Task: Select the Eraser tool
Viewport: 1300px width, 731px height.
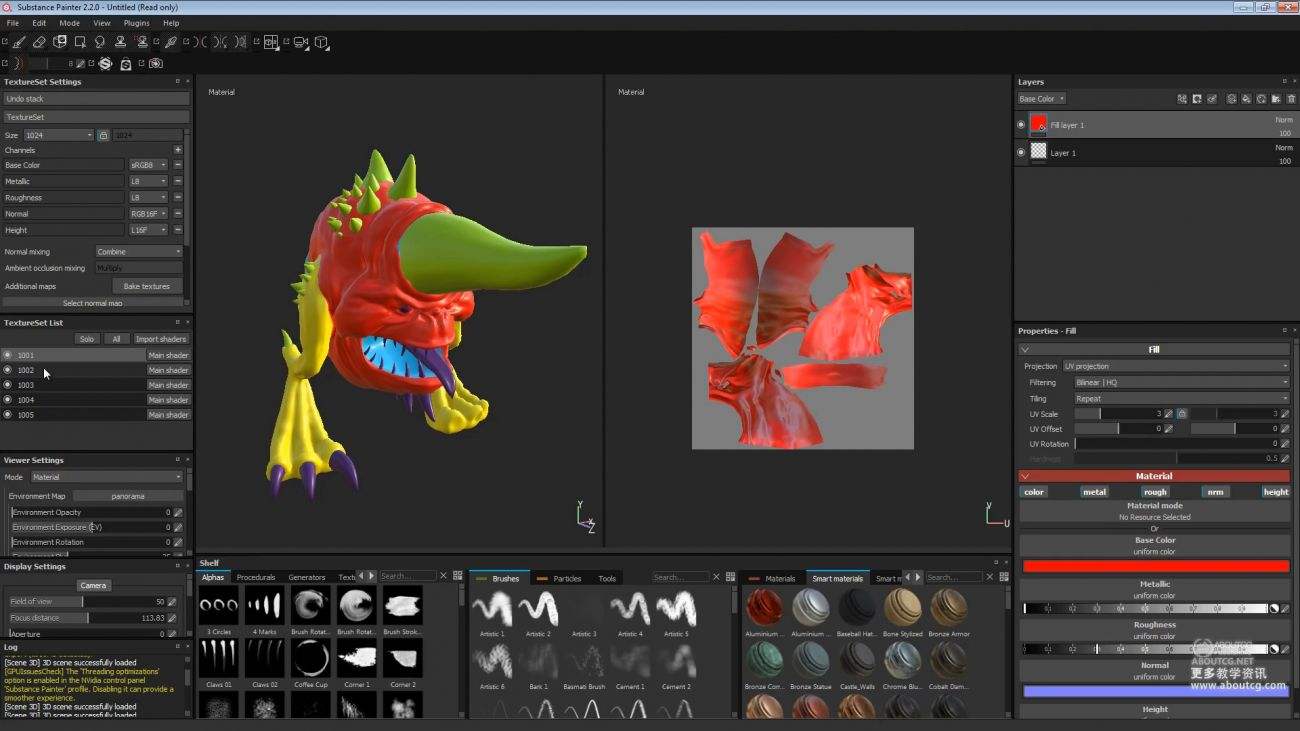Action: click(x=40, y=42)
